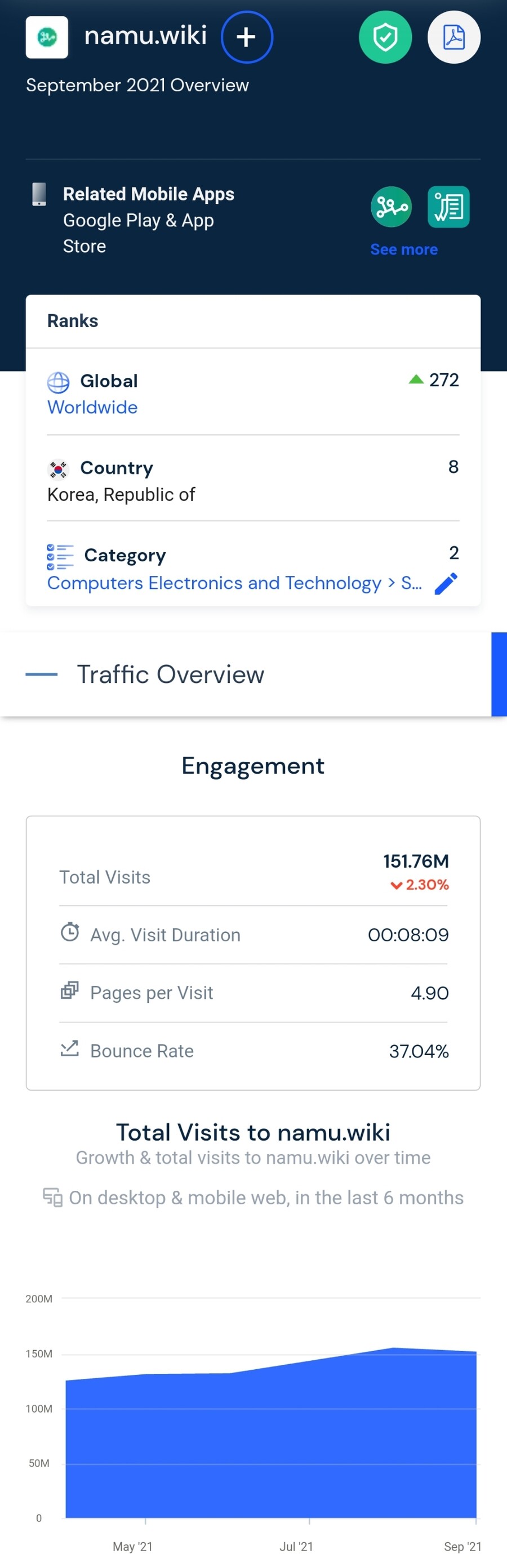Click the Pages per Visit value 4.90
Screen dimensions: 507x1568
pyautogui.click(x=430, y=993)
